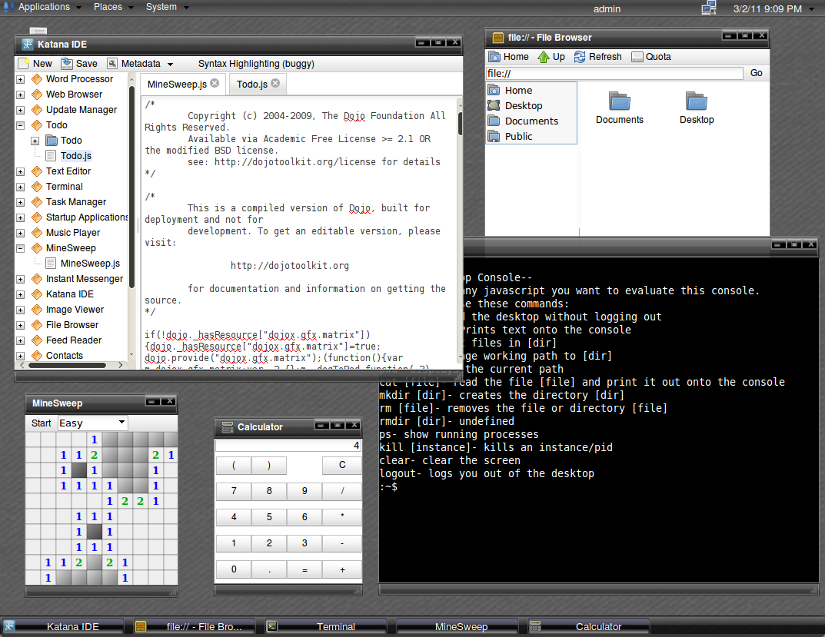Click Start in the MineSweep window
825x637 pixels.
[41, 423]
